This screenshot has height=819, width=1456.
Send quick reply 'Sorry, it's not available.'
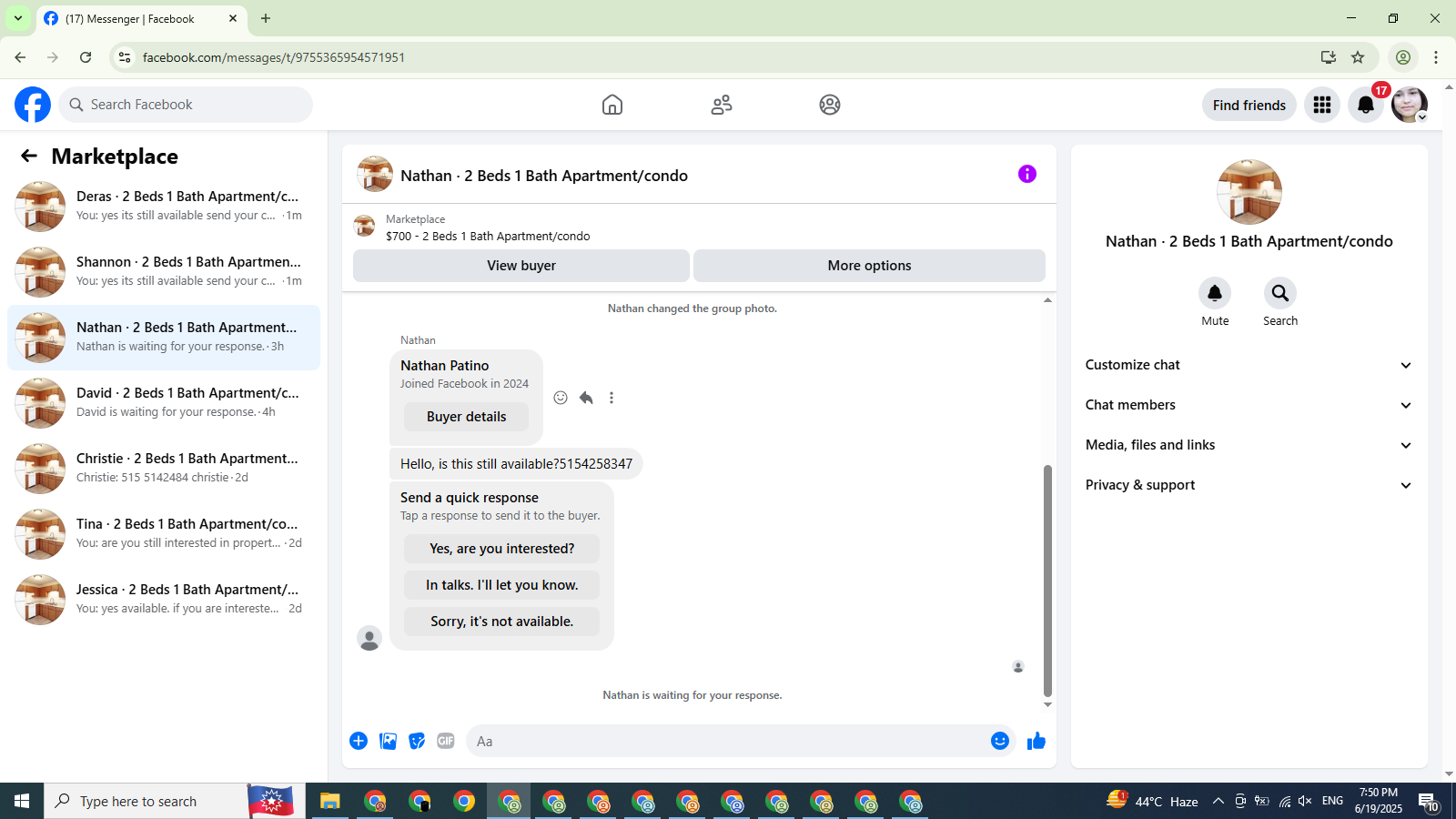point(501,622)
